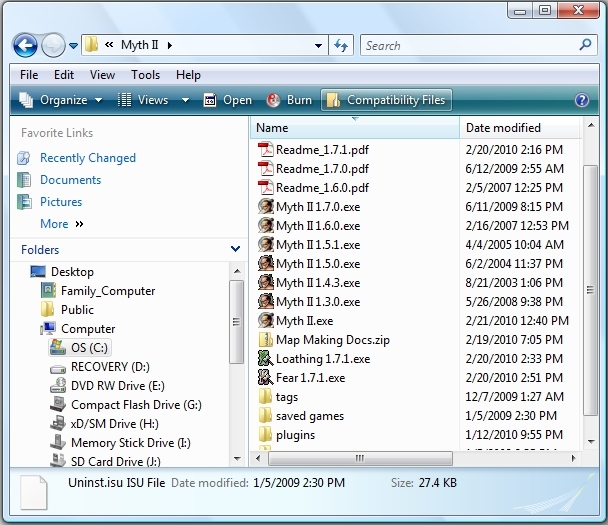Click the Myth II breadcrumb in address bar
Image resolution: width=608 pixels, height=525 pixels.
(139, 45)
